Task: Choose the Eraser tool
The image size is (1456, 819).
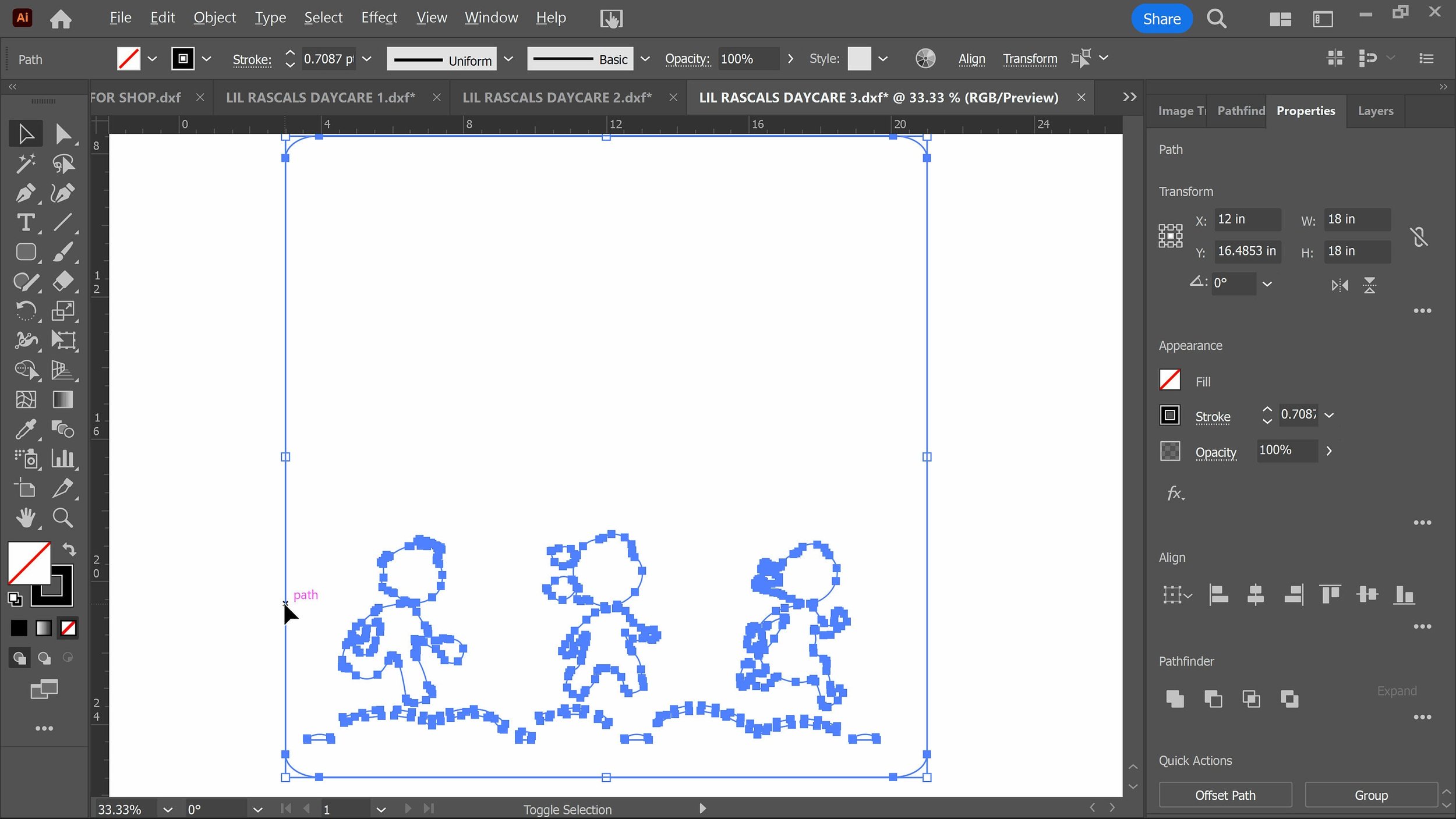Action: coord(63,282)
